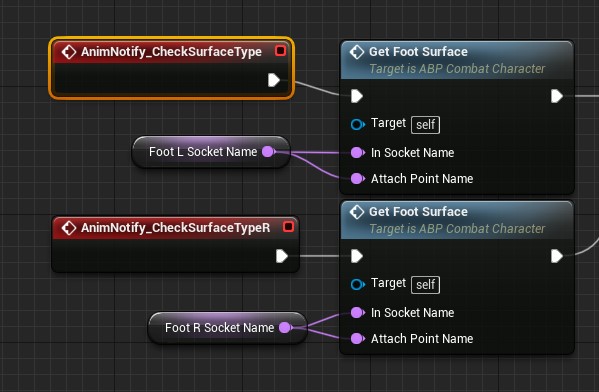Select the Foot R Socket Name variable node
The image size is (599, 392).
(227, 327)
